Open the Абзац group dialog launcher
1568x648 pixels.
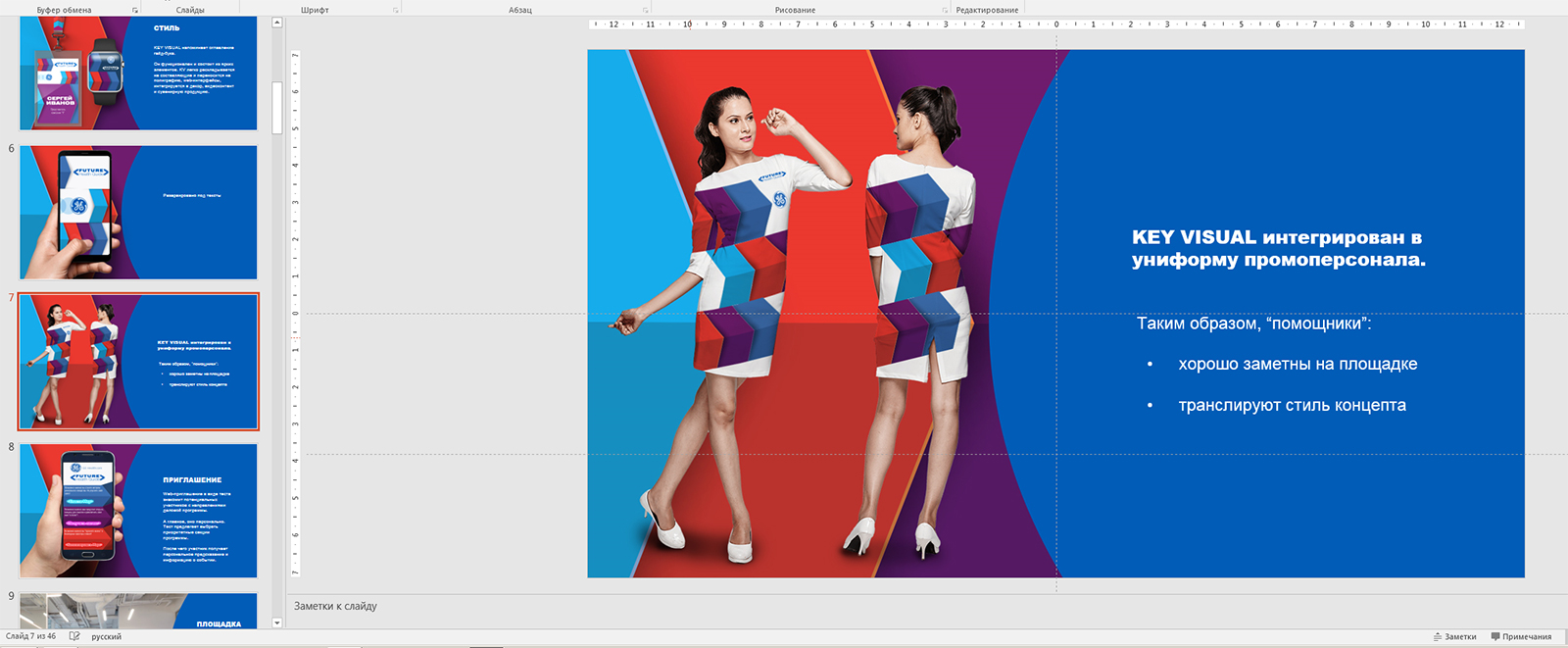tap(645, 10)
